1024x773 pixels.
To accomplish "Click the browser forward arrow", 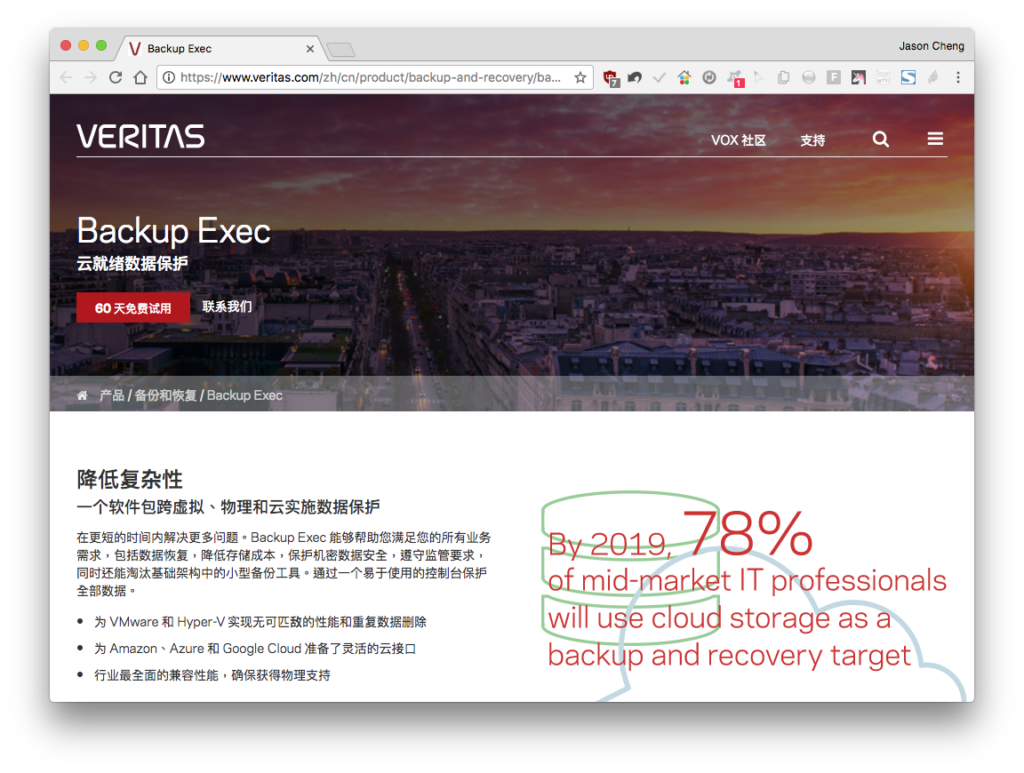I will tap(91, 78).
